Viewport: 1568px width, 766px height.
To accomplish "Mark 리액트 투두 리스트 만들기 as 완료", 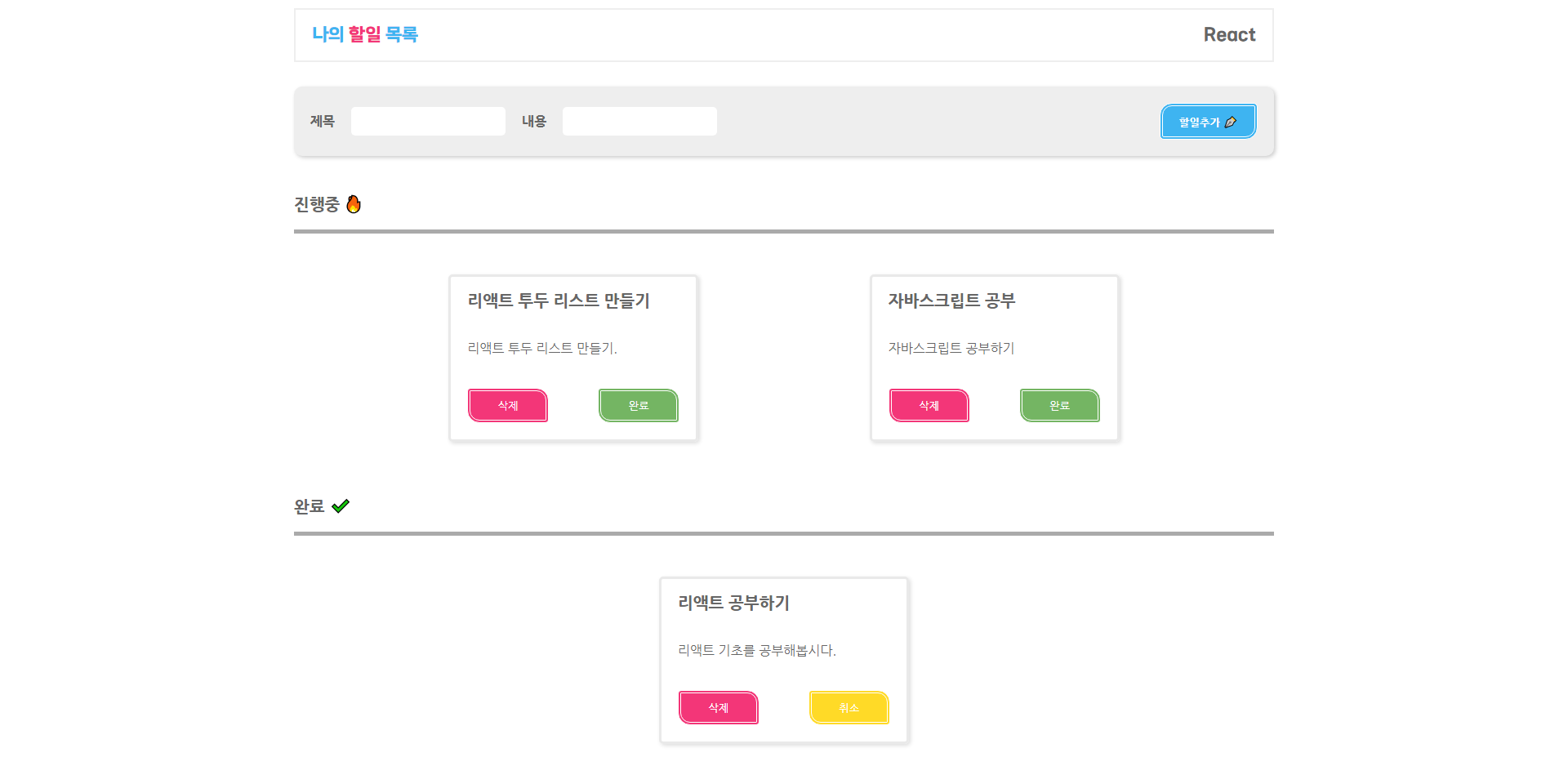I will click(x=639, y=406).
